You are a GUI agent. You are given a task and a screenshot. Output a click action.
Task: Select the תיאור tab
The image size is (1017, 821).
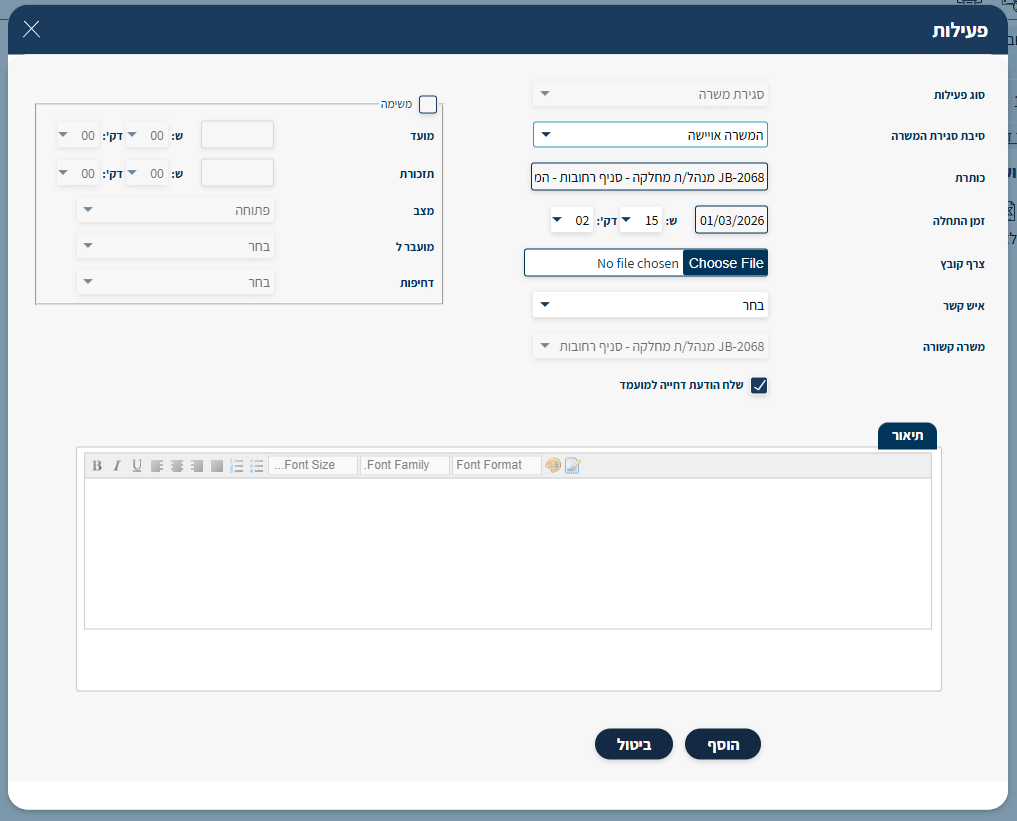(x=907, y=435)
